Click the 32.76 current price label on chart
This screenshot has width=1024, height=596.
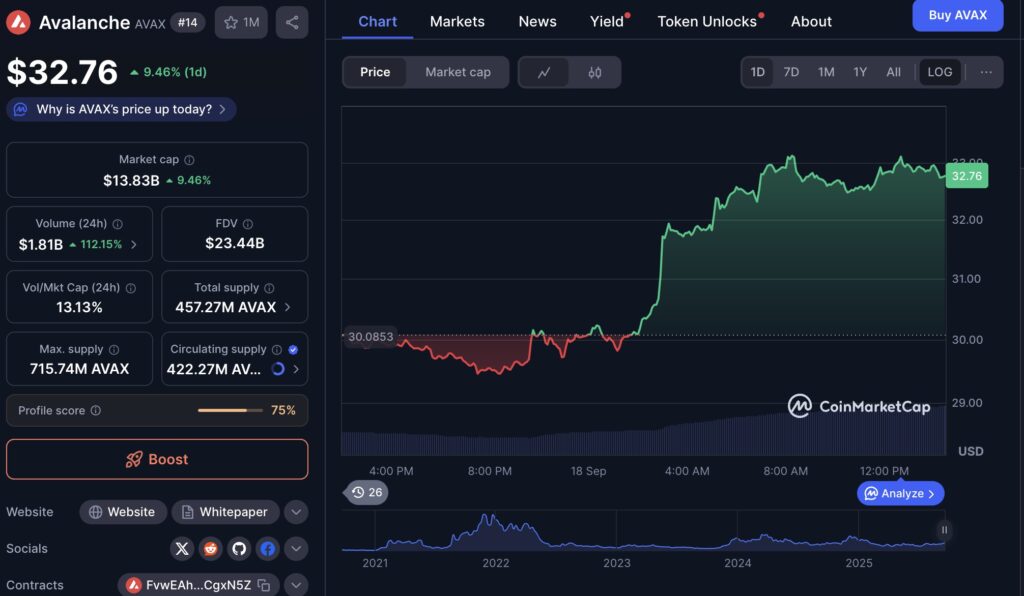pos(967,176)
